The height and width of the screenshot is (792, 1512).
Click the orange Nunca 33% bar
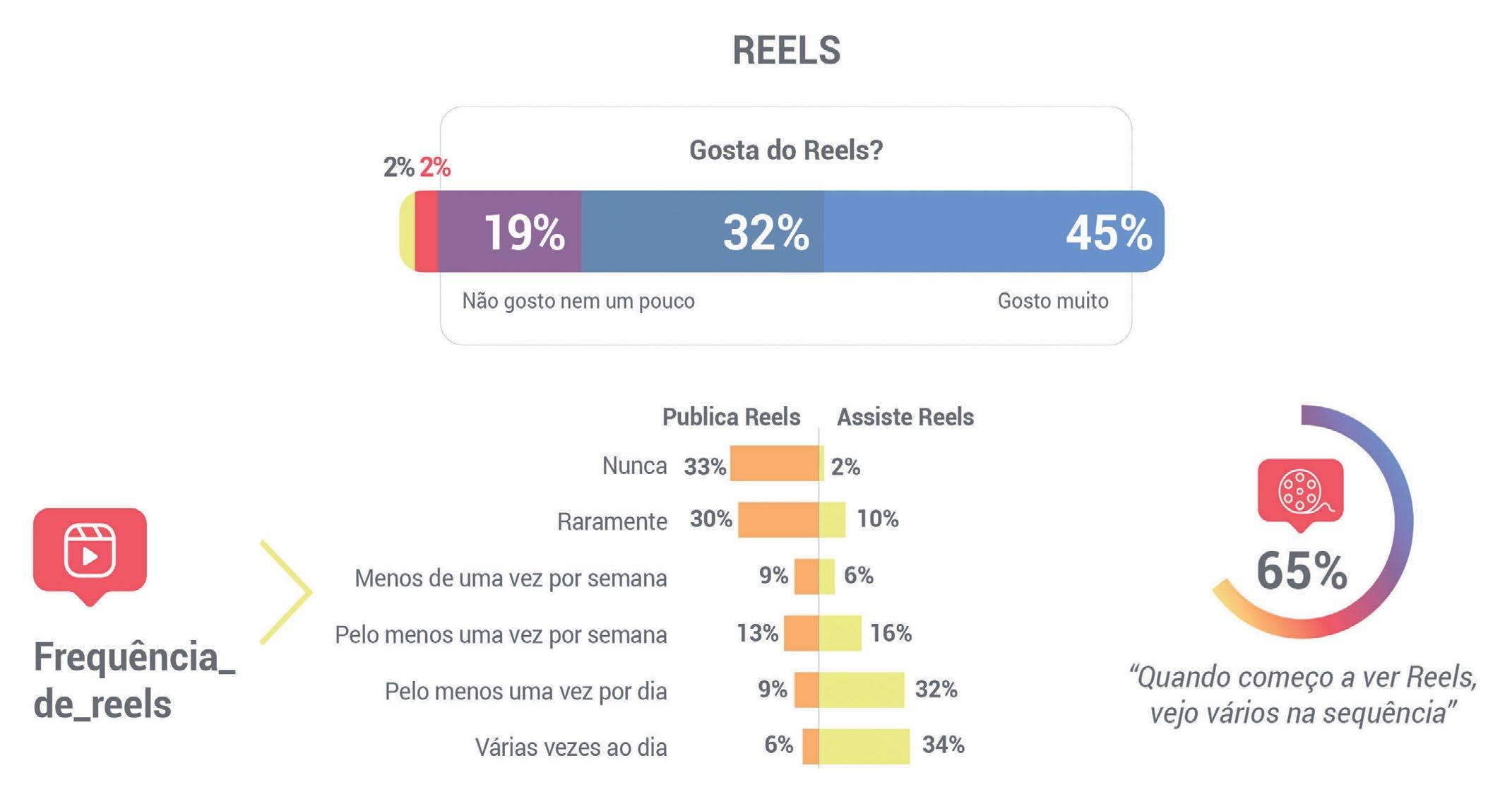[774, 464]
